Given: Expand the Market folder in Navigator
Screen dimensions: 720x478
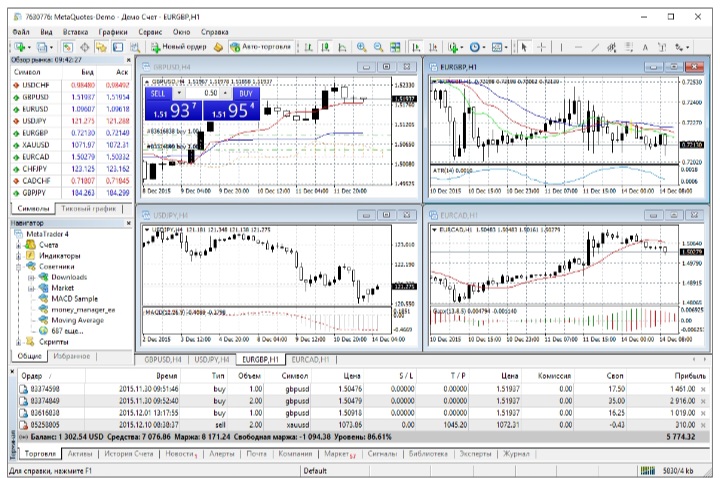Looking at the screenshot, I should click(x=32, y=288).
